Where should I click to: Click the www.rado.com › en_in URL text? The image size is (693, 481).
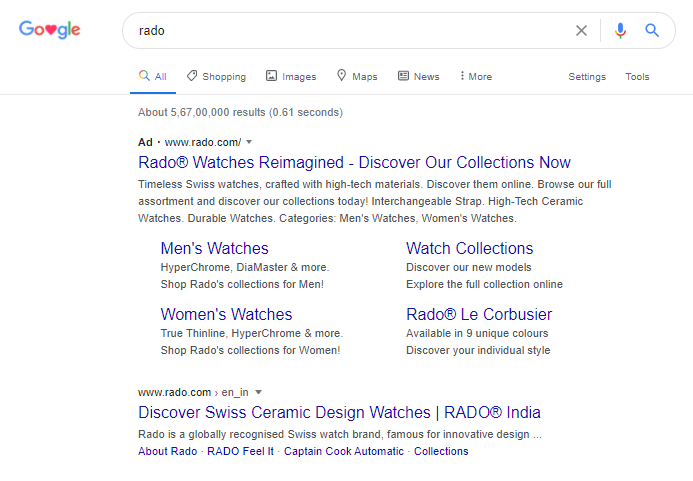click(x=193, y=392)
